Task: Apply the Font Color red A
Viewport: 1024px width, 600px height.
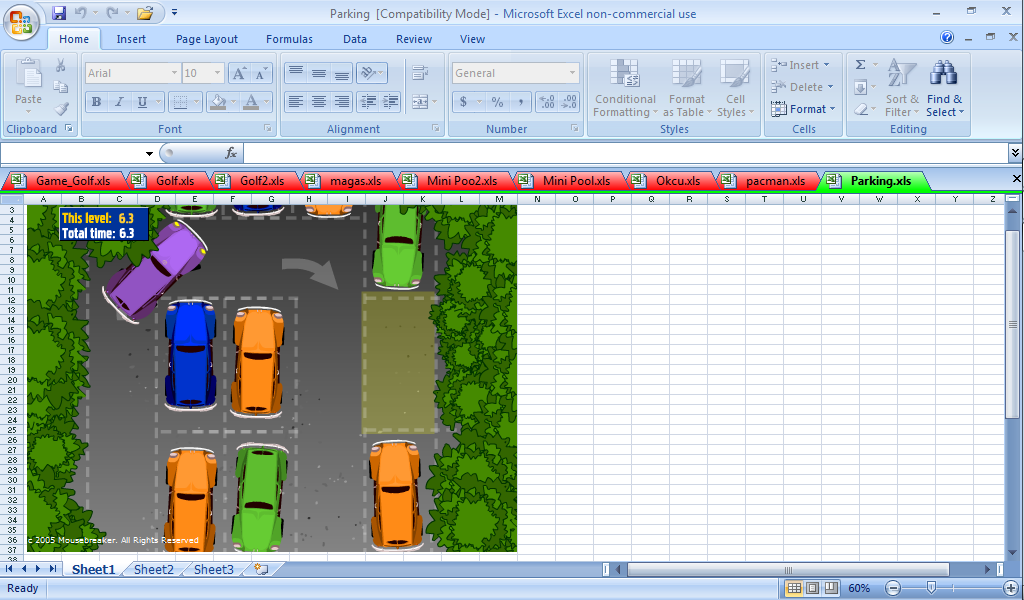Action: pyautogui.click(x=251, y=101)
